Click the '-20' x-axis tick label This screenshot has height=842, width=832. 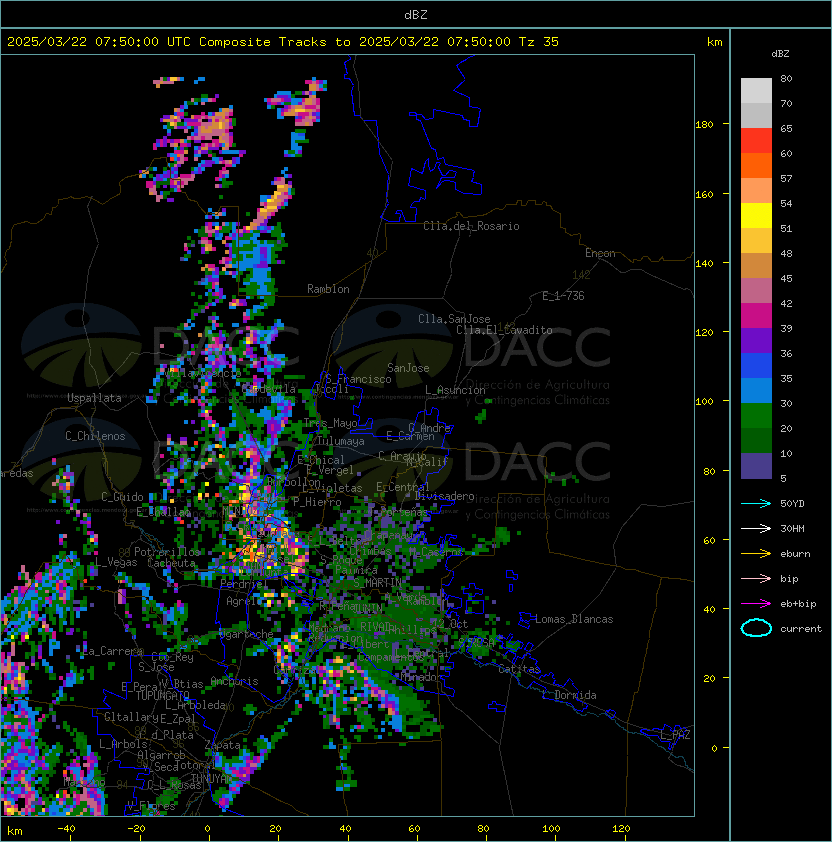[136, 829]
